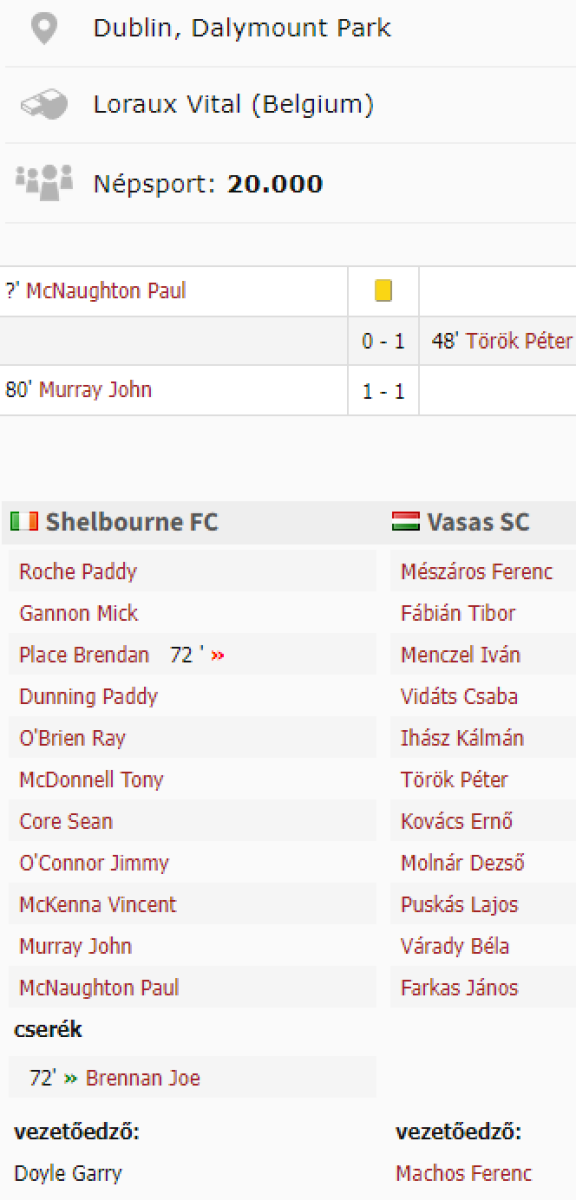Click the green substitution arrows beside Brennan Joe
Screen dimensions: 576x1200
click(x=70, y=1079)
